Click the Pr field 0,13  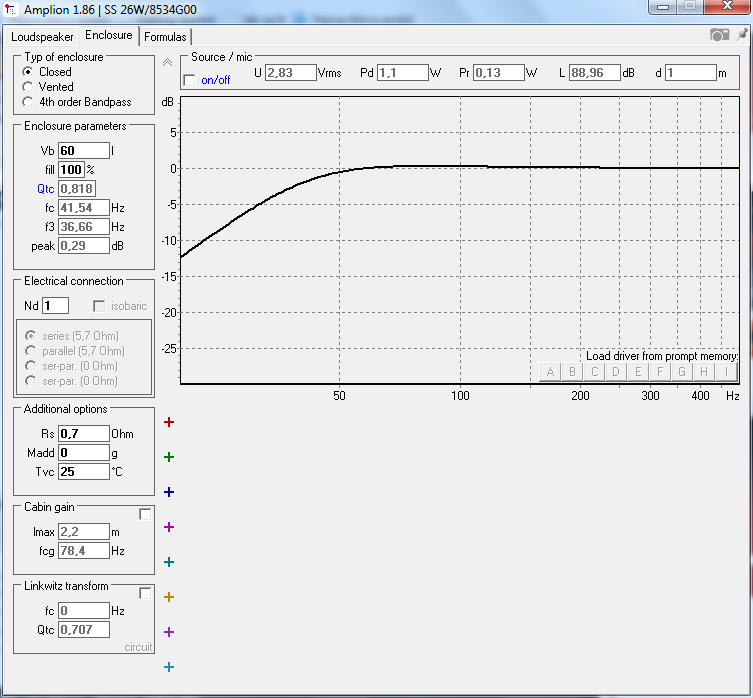pyautogui.click(x=498, y=73)
